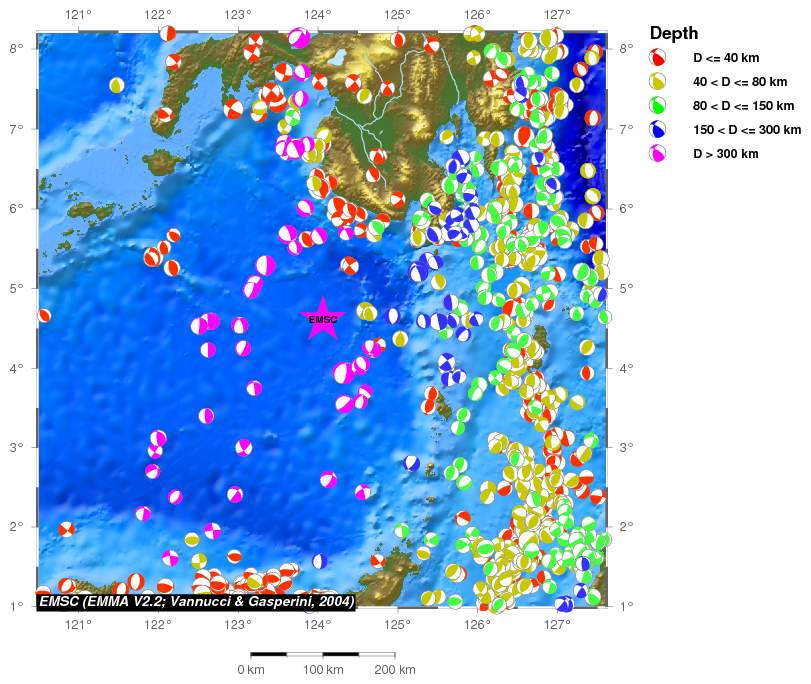
Task: Click the EMSC EMMA V2.2 citation text
Action: pyautogui.click(x=197, y=601)
